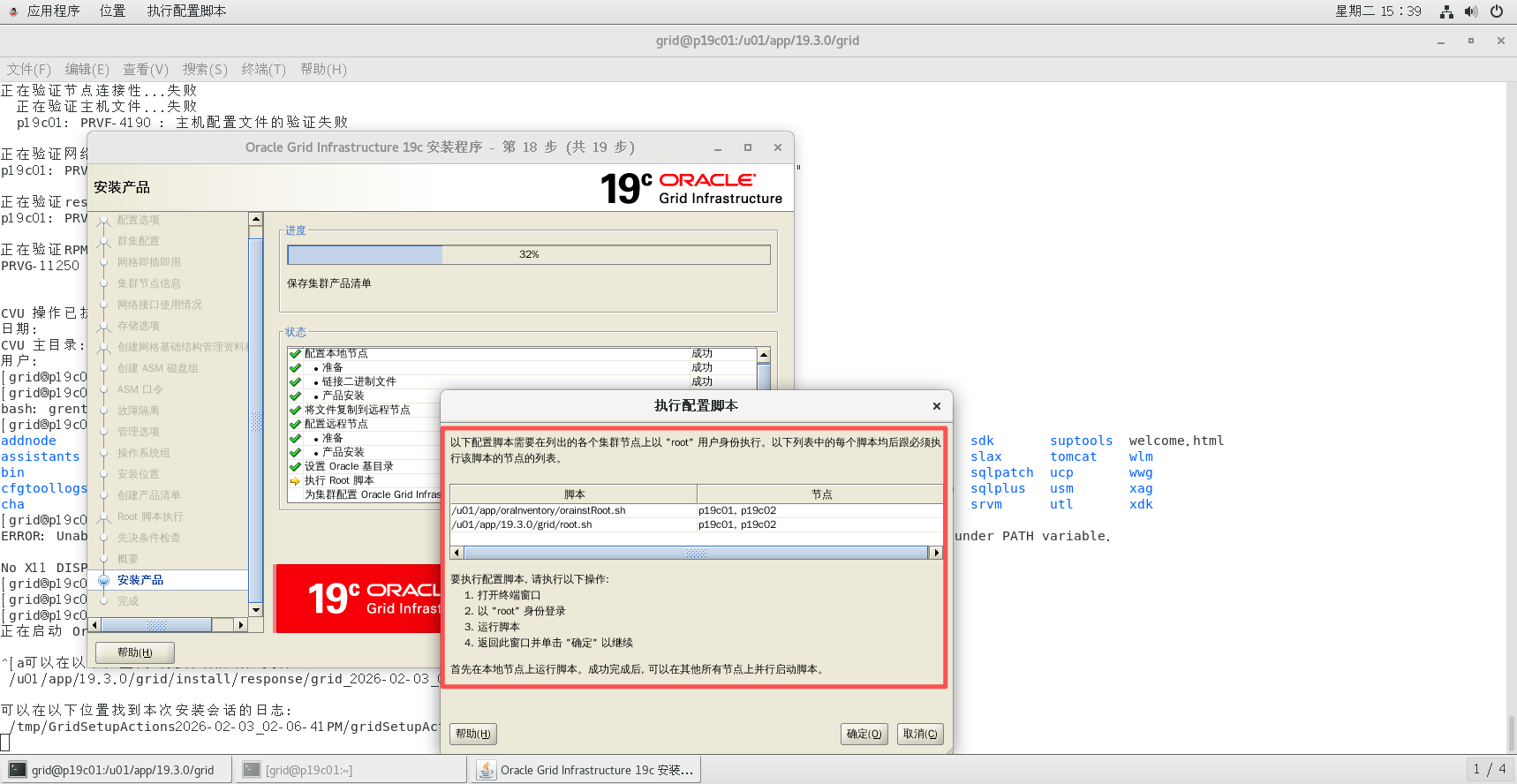Select 创建 ASM 磁盘组 step in the sidebar

click(158, 368)
